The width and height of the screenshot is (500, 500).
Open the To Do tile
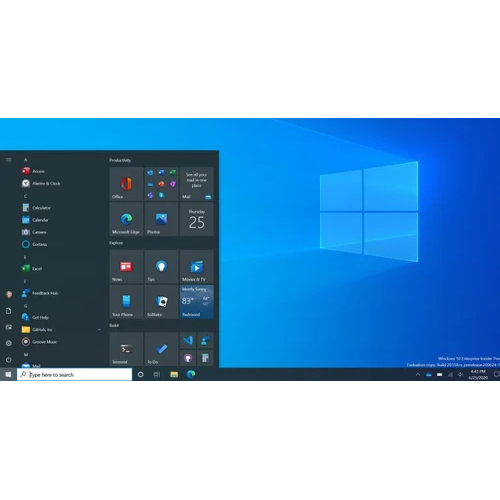tap(161, 349)
